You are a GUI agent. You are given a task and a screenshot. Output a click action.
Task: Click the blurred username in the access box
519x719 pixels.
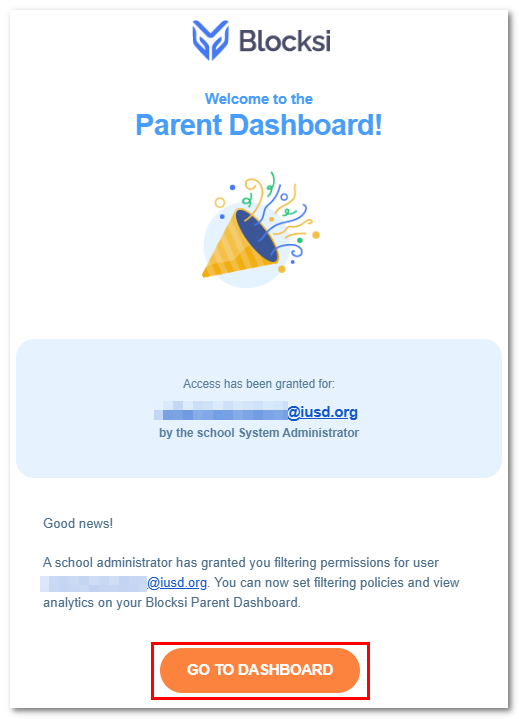tap(221, 411)
